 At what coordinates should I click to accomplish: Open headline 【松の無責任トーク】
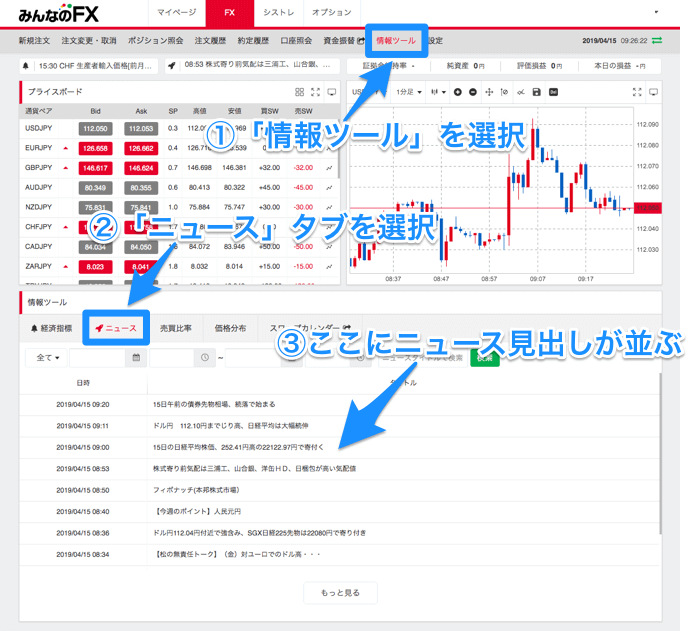coord(237,554)
